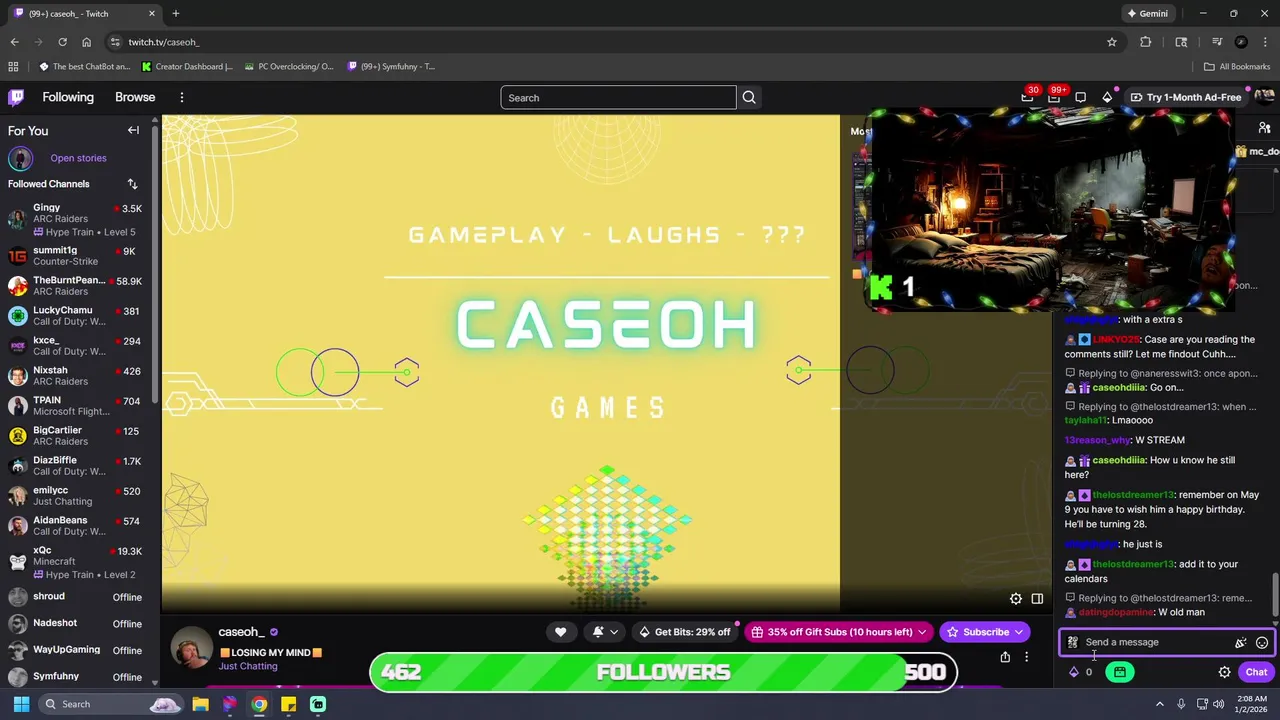Open the emote picker smiley icon

click(1262, 643)
